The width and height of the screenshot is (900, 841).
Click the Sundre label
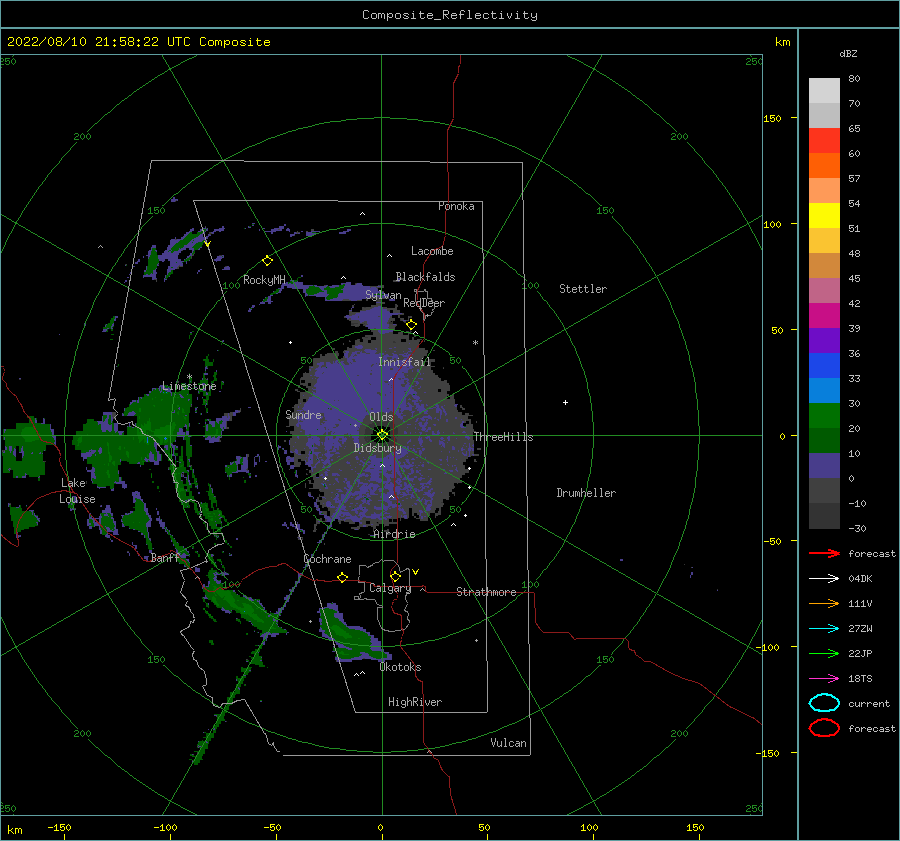coord(304,415)
